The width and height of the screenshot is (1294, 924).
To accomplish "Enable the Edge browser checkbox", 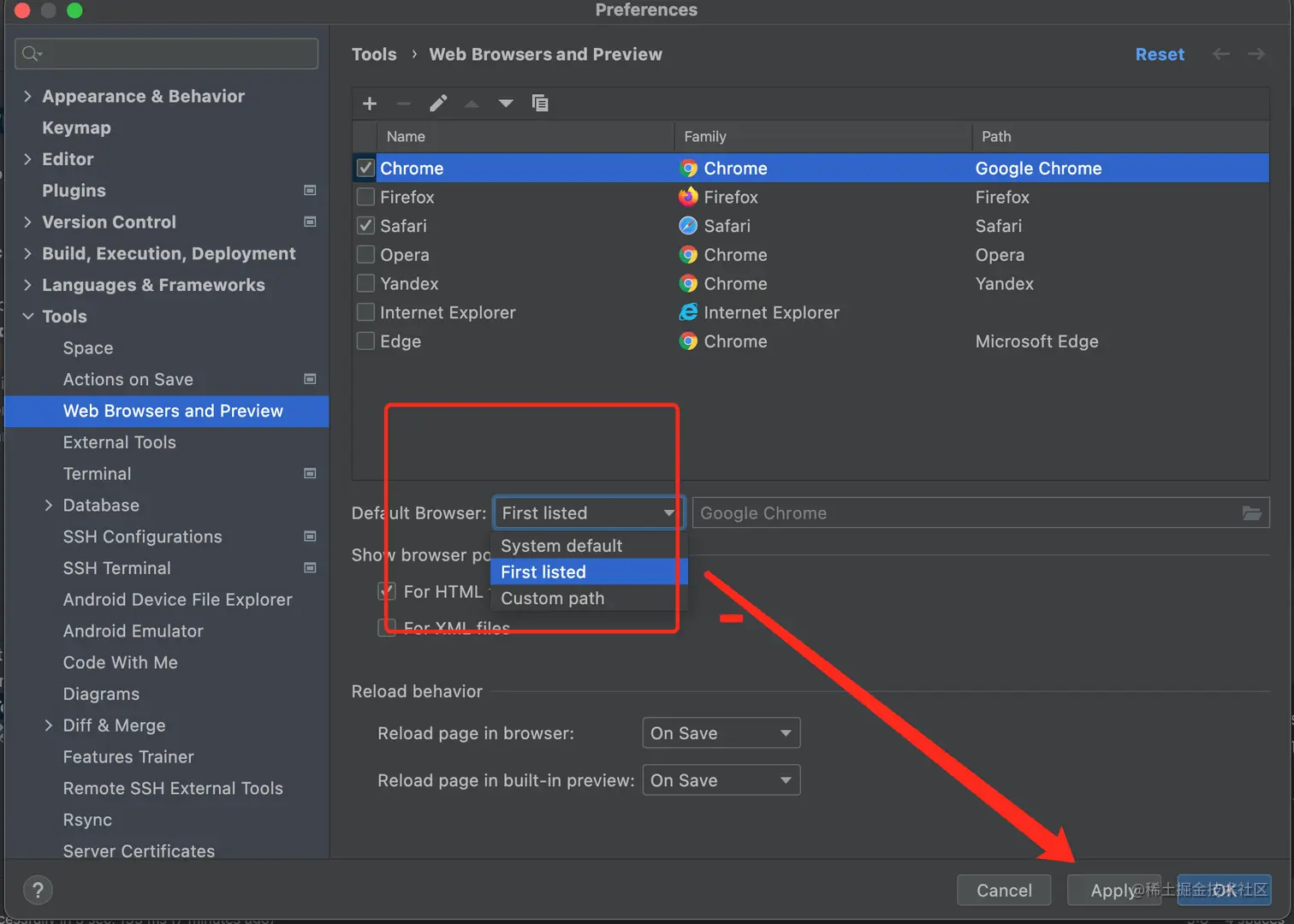I will click(x=365, y=341).
